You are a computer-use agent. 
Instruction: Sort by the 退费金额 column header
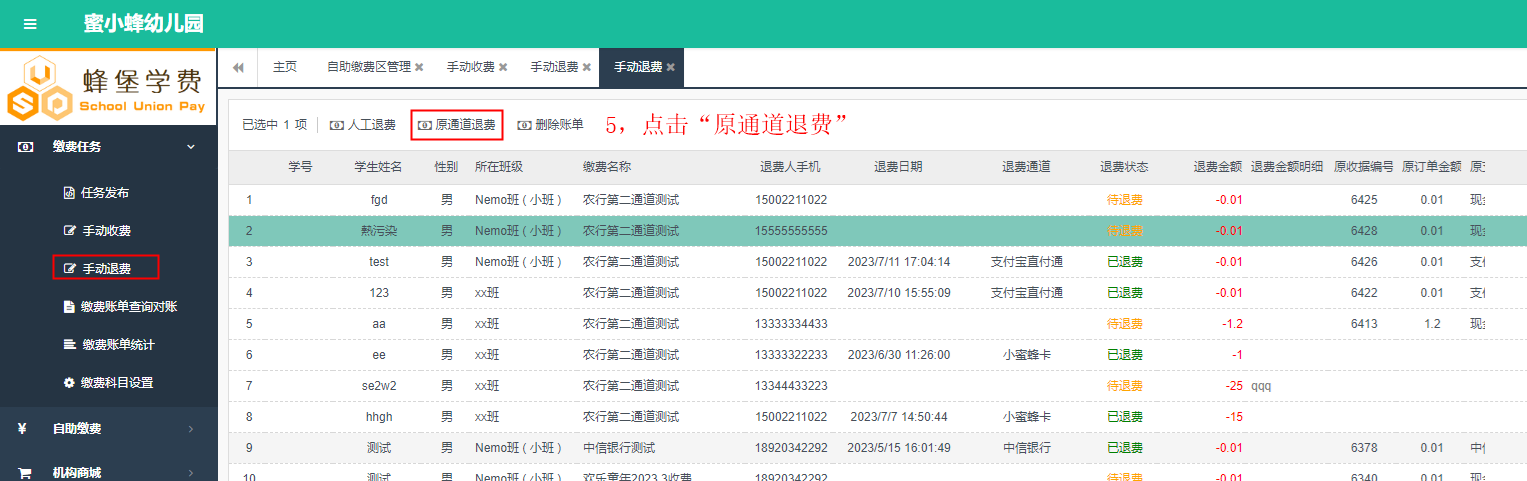click(x=1218, y=167)
